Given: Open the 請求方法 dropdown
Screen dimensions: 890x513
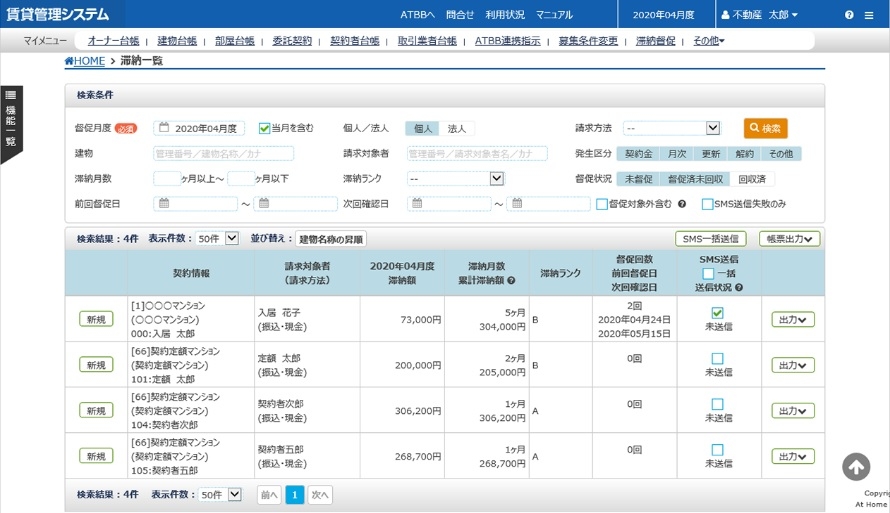Looking at the screenshot, I should (671, 128).
